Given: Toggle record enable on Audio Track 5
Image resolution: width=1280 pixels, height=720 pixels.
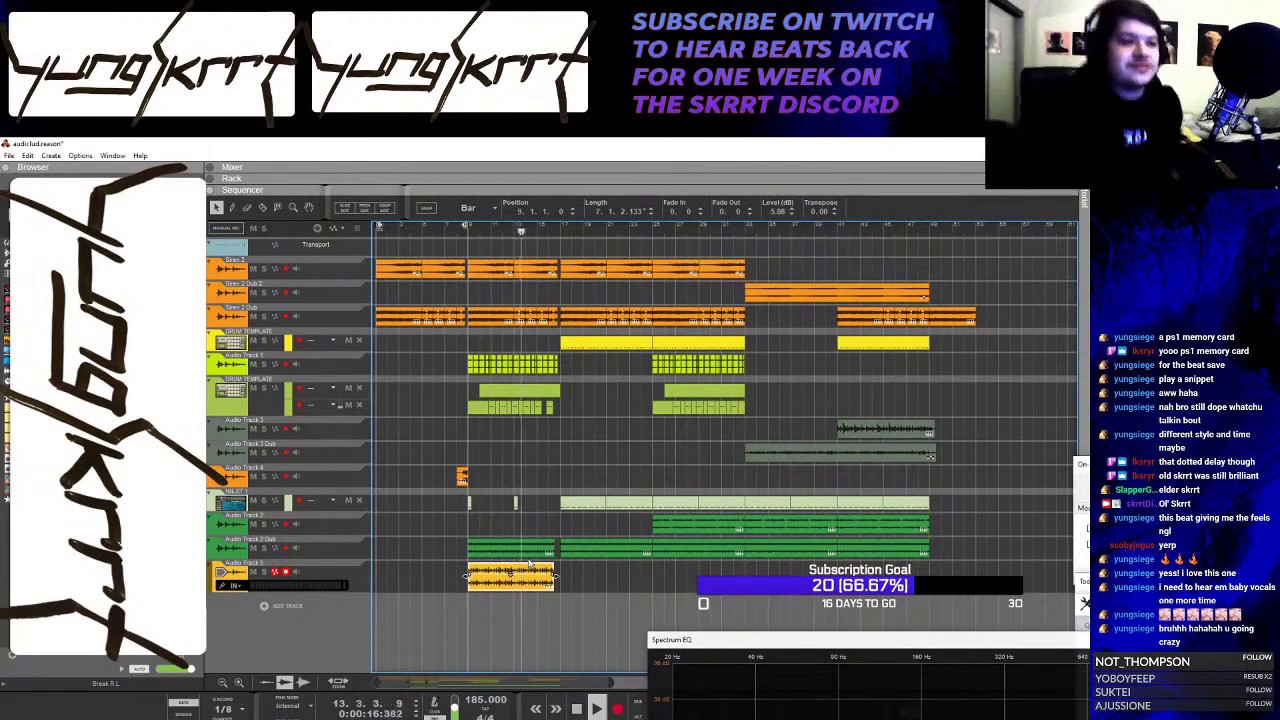Looking at the screenshot, I should 285,572.
